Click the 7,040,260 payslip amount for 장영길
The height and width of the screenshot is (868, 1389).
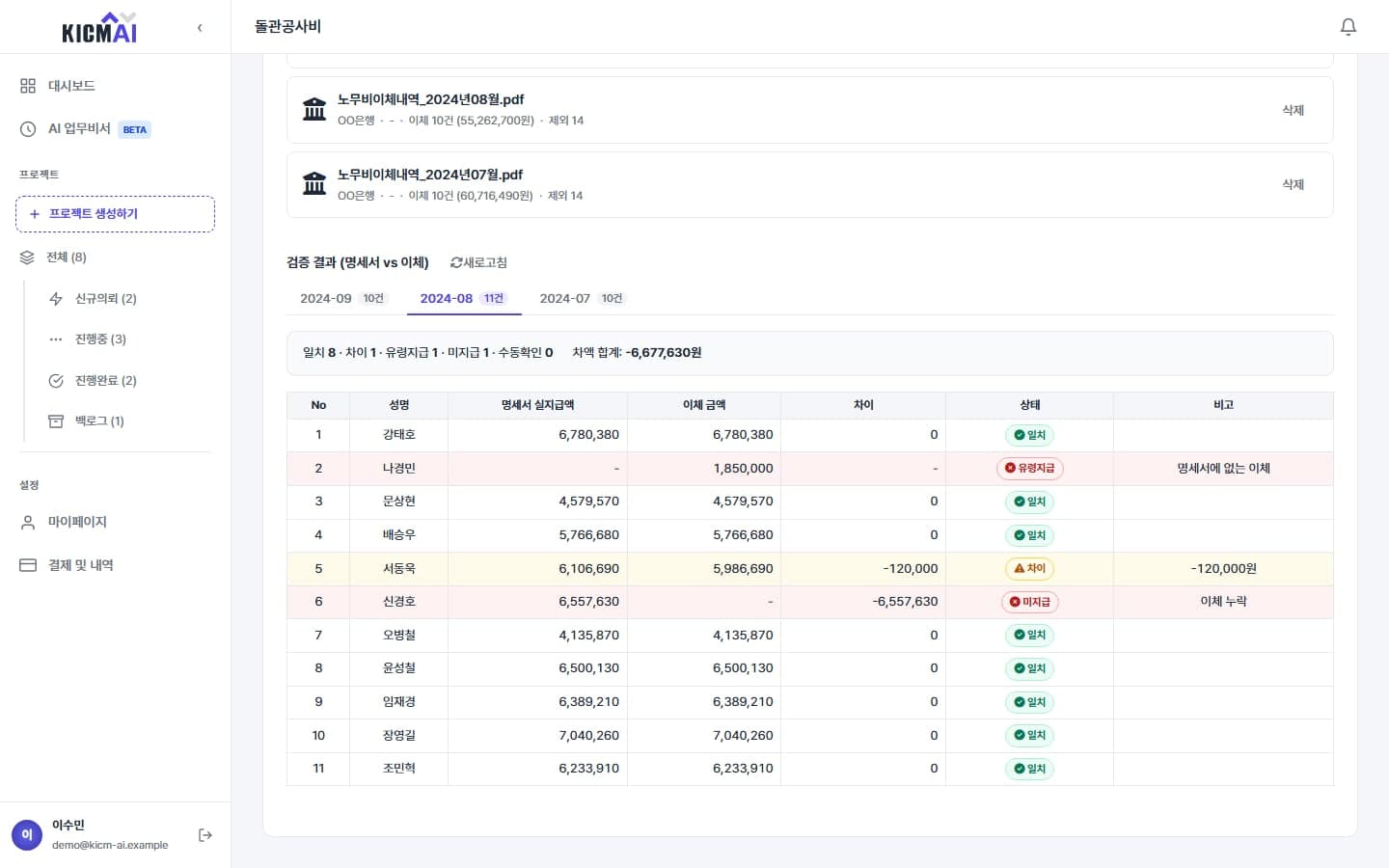click(588, 736)
